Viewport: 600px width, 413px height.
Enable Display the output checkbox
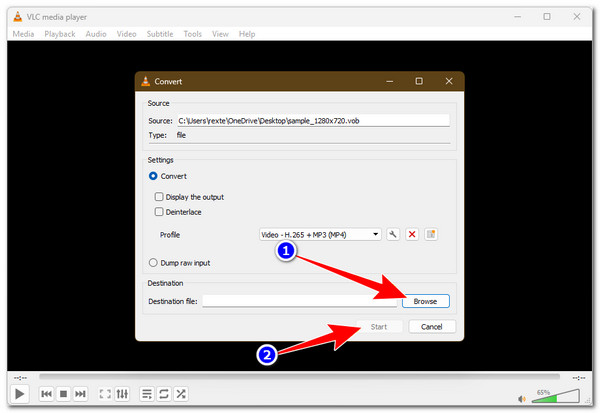click(159, 197)
